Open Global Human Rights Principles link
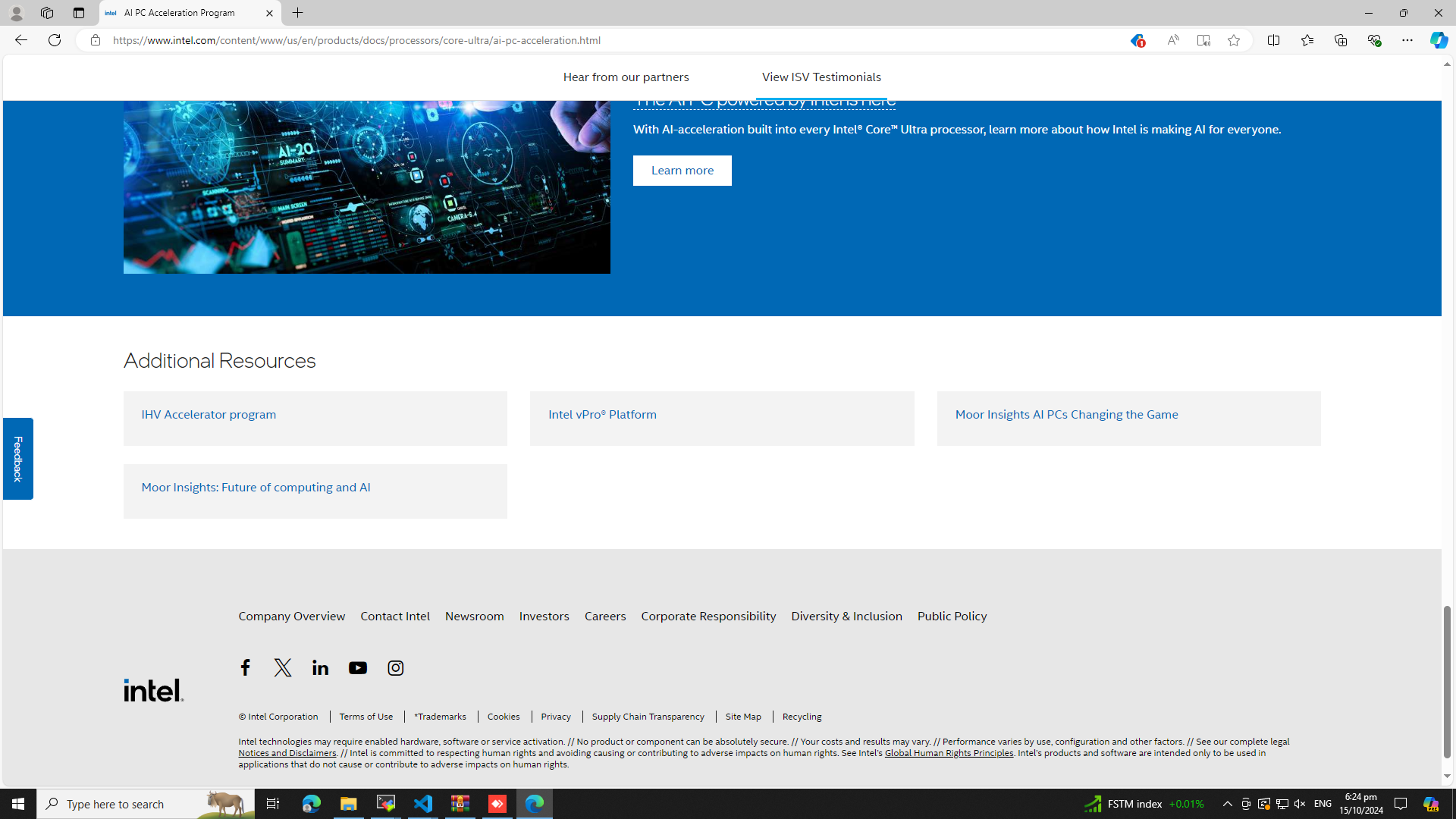1456x819 pixels. click(949, 753)
